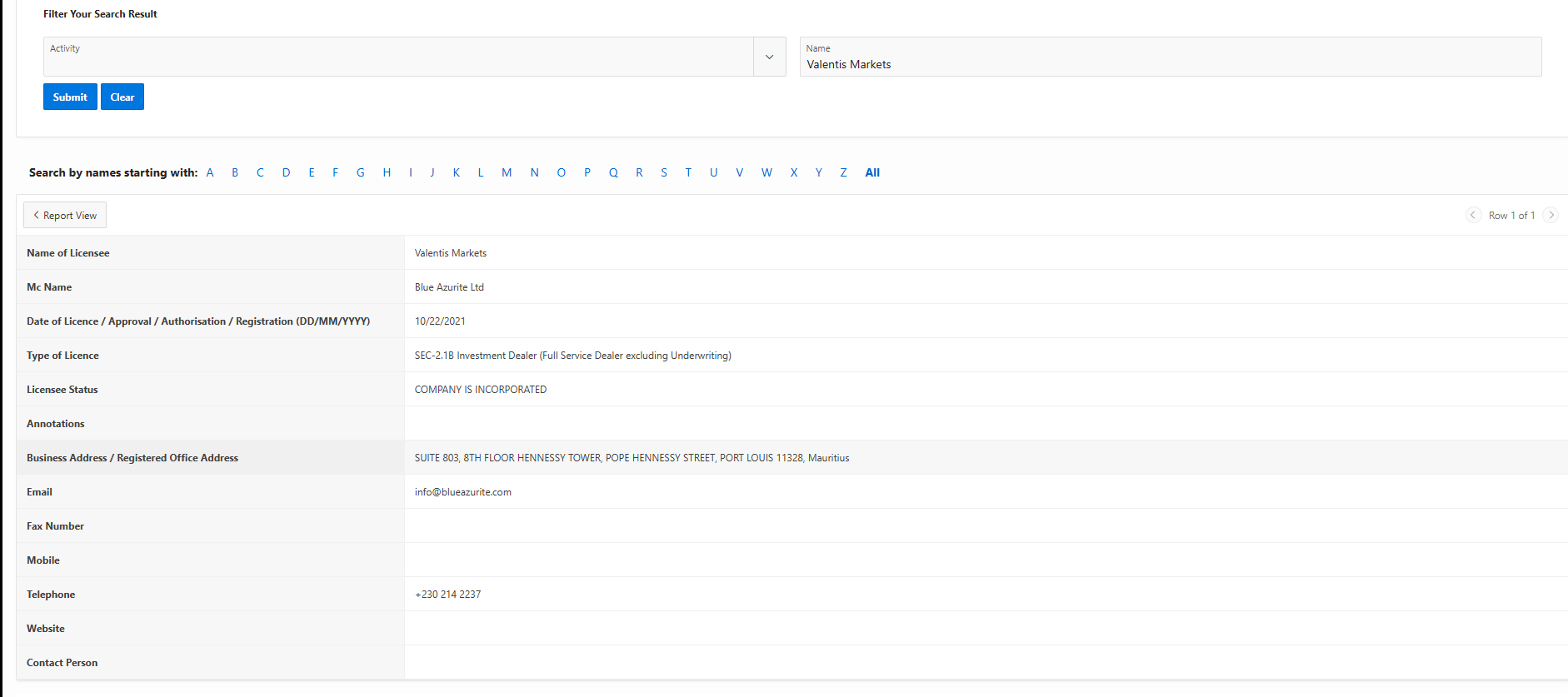Show names starting with letter M
Image resolution: width=1568 pixels, height=697 pixels.
507,172
